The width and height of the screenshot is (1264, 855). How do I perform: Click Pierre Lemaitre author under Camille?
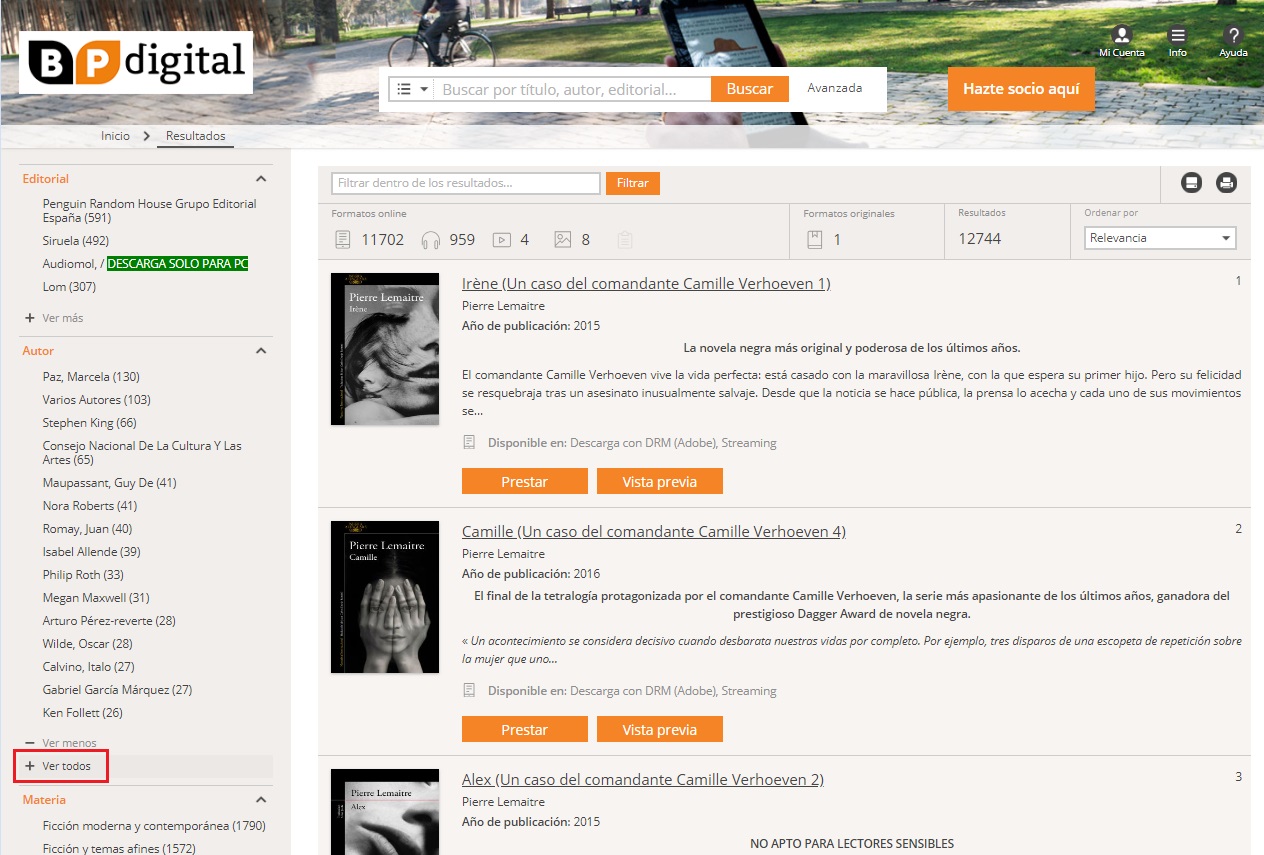(x=503, y=554)
